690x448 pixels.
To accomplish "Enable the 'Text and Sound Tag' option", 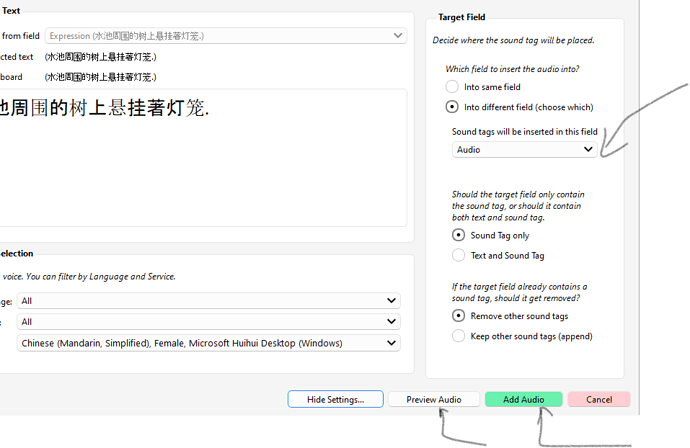I will 459,256.
